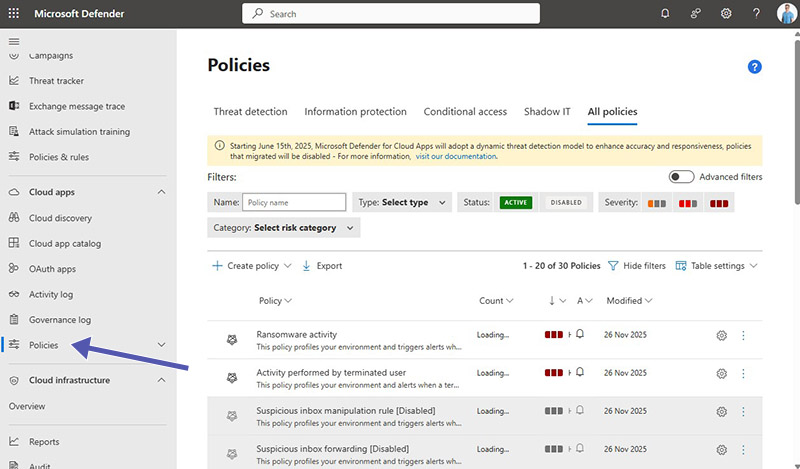Open Overview under Cloud infrastructure

pyautogui.click(x=27, y=406)
